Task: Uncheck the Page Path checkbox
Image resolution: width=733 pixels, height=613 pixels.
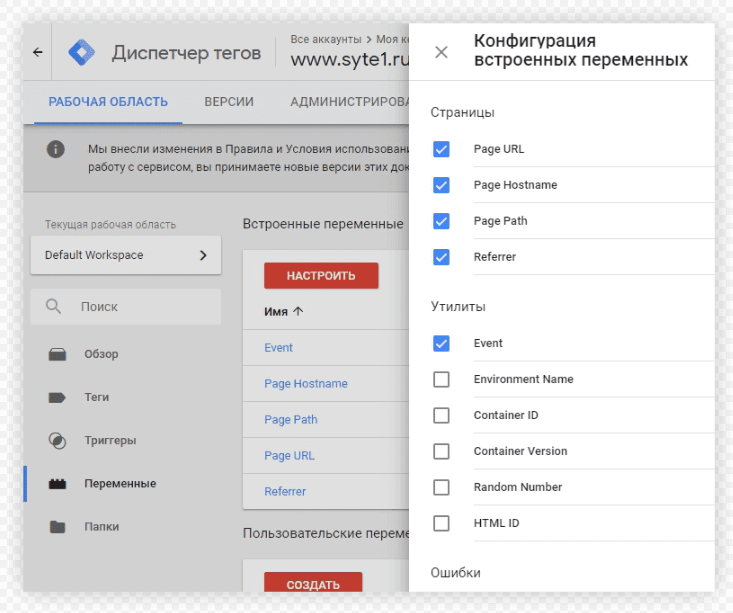Action: click(441, 221)
